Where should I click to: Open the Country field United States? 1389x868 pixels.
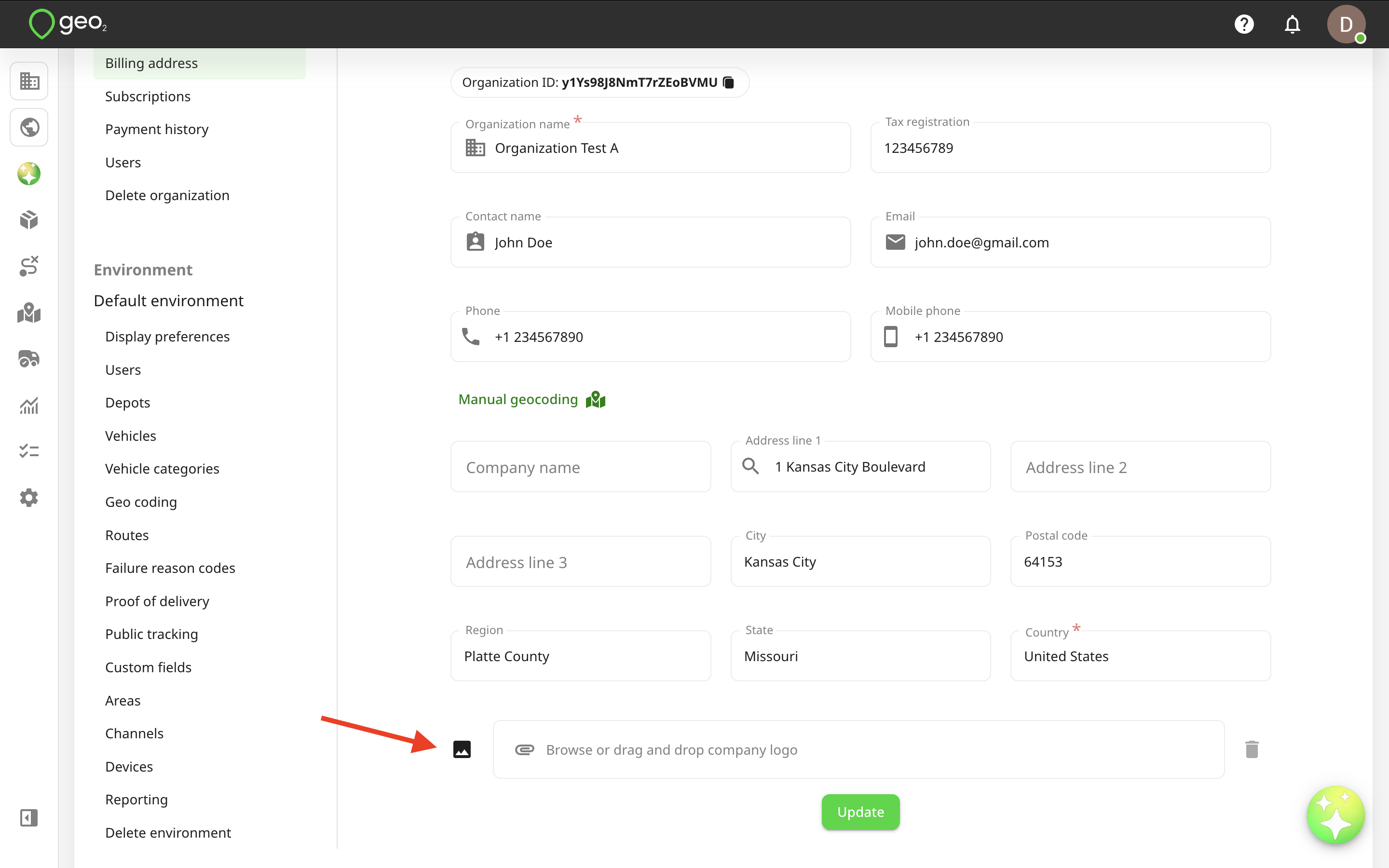coord(1141,656)
